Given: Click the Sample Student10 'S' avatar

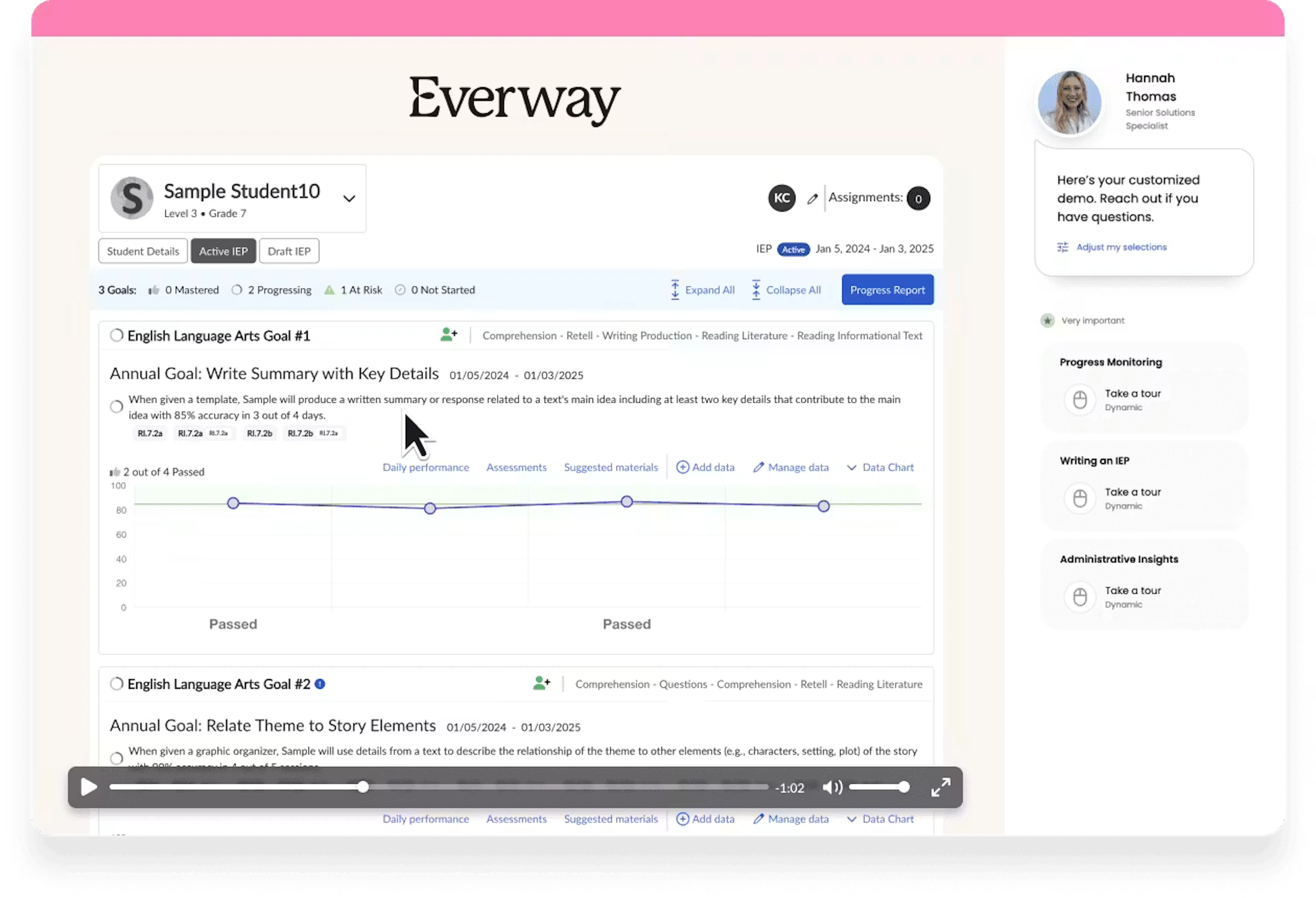Looking at the screenshot, I should click(132, 198).
